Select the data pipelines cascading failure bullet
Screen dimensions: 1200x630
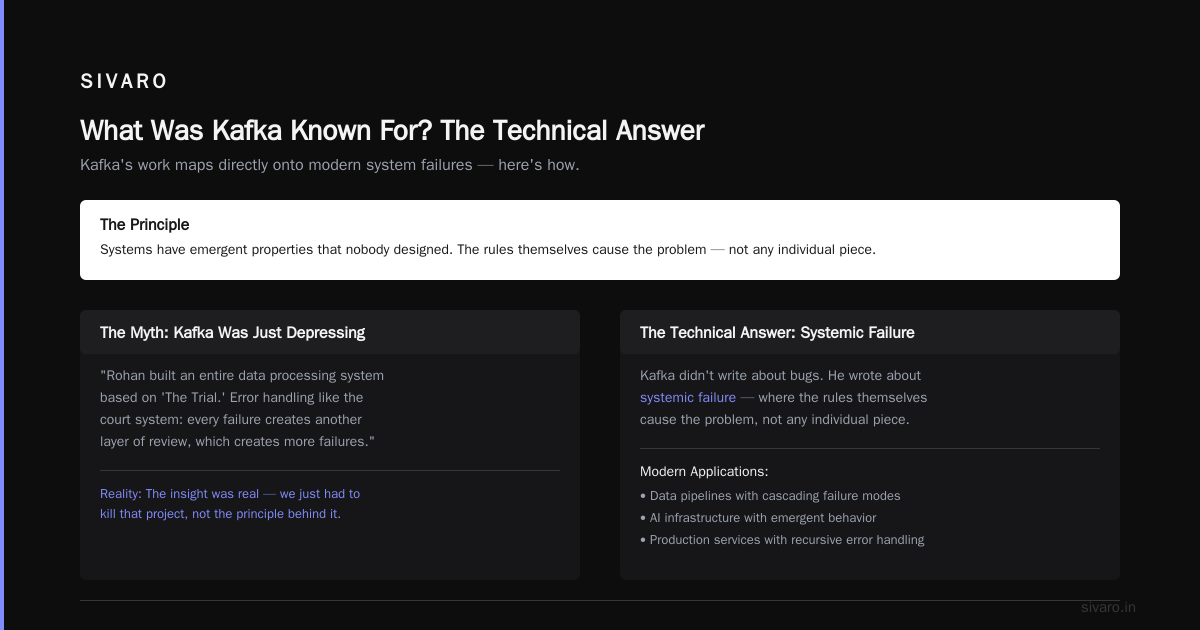[x=770, y=496]
